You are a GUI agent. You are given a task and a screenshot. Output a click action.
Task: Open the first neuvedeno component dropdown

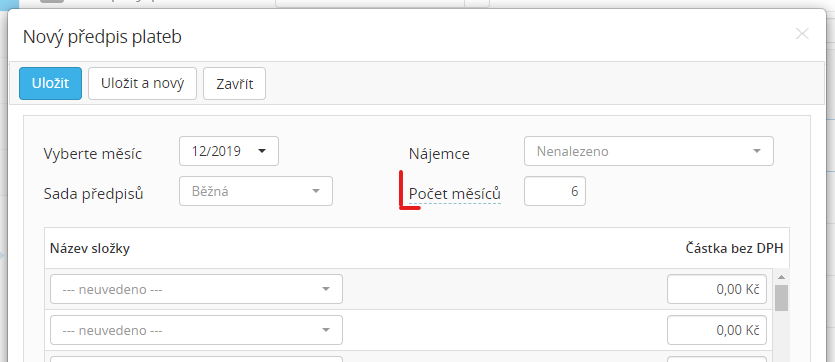(x=196, y=289)
